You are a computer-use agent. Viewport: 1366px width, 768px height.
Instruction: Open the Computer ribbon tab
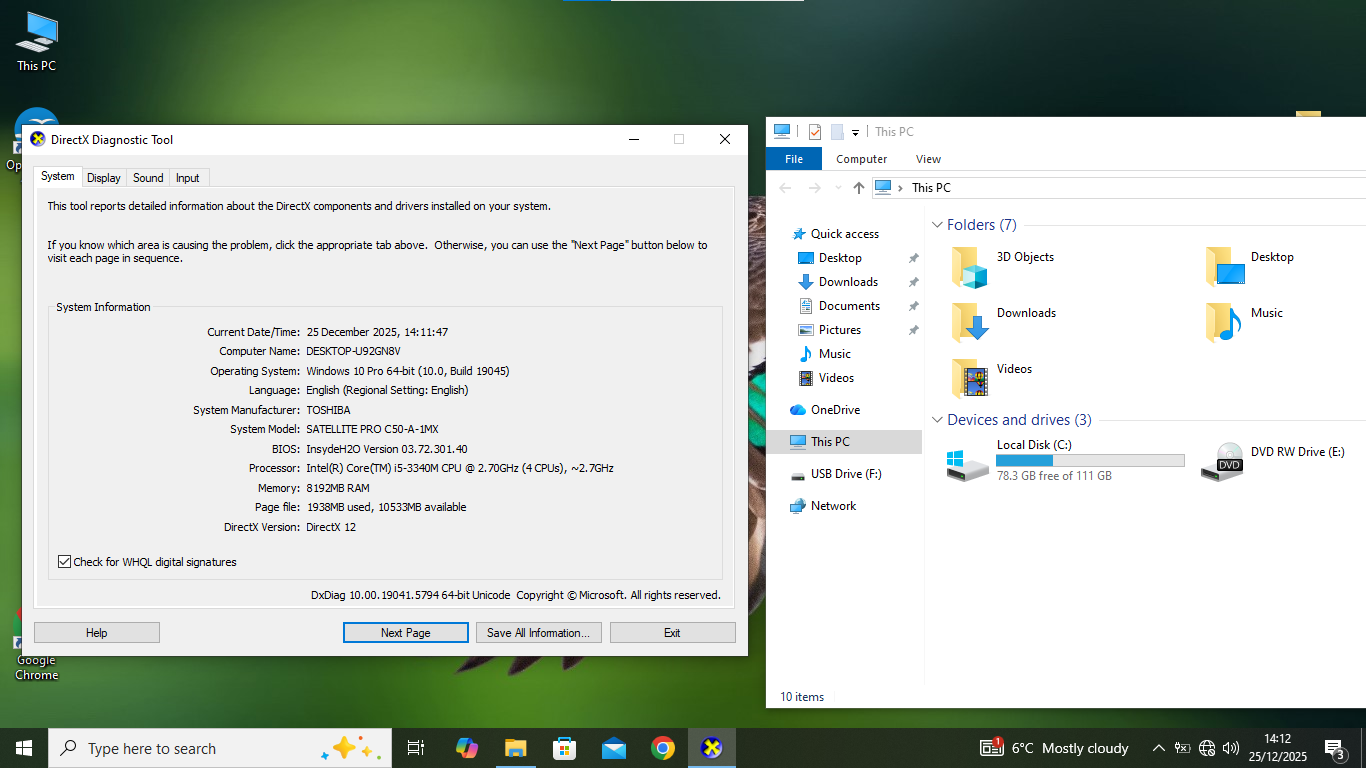[861, 158]
